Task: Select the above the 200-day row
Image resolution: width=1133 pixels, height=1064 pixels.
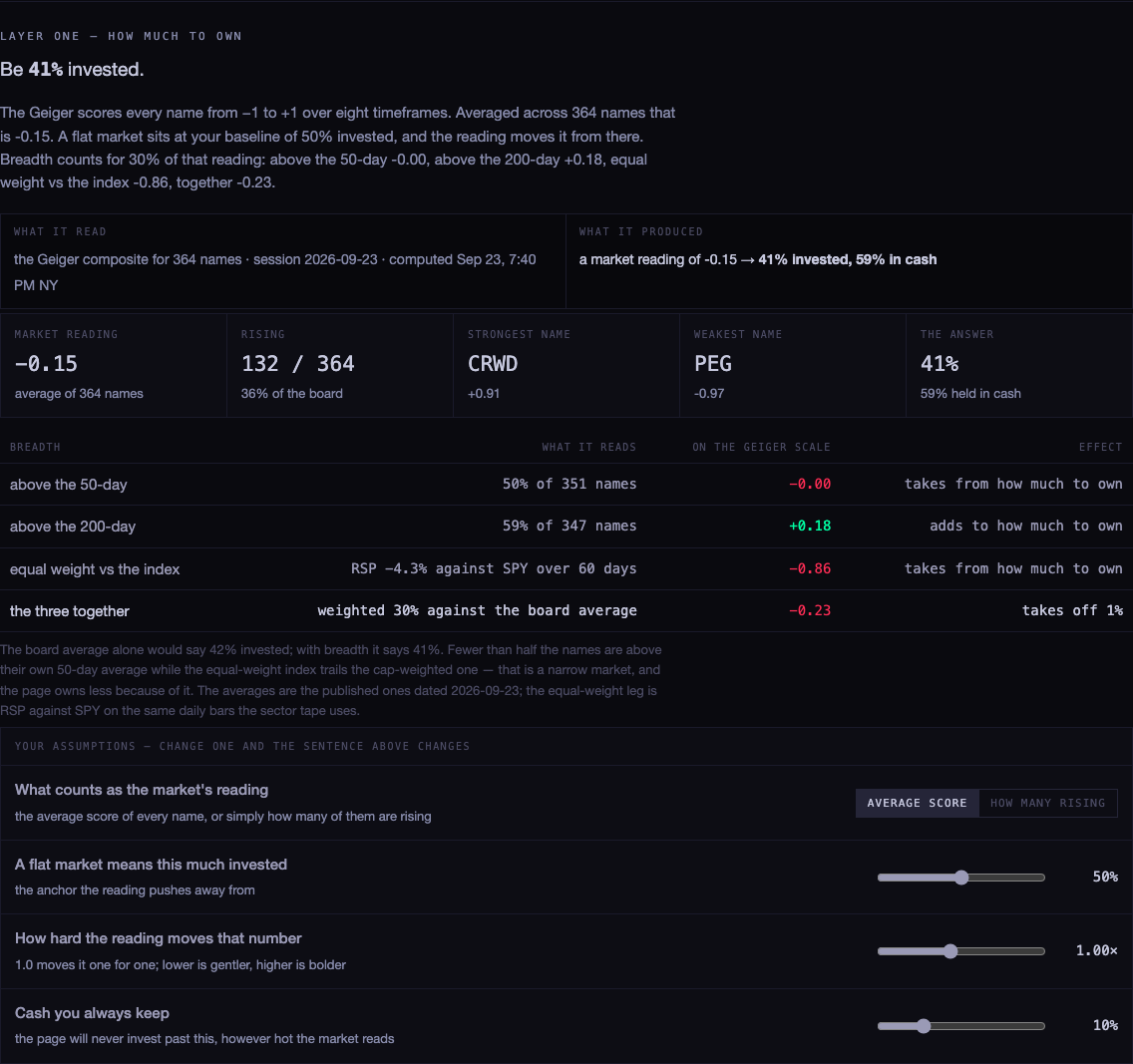Action: click(566, 527)
